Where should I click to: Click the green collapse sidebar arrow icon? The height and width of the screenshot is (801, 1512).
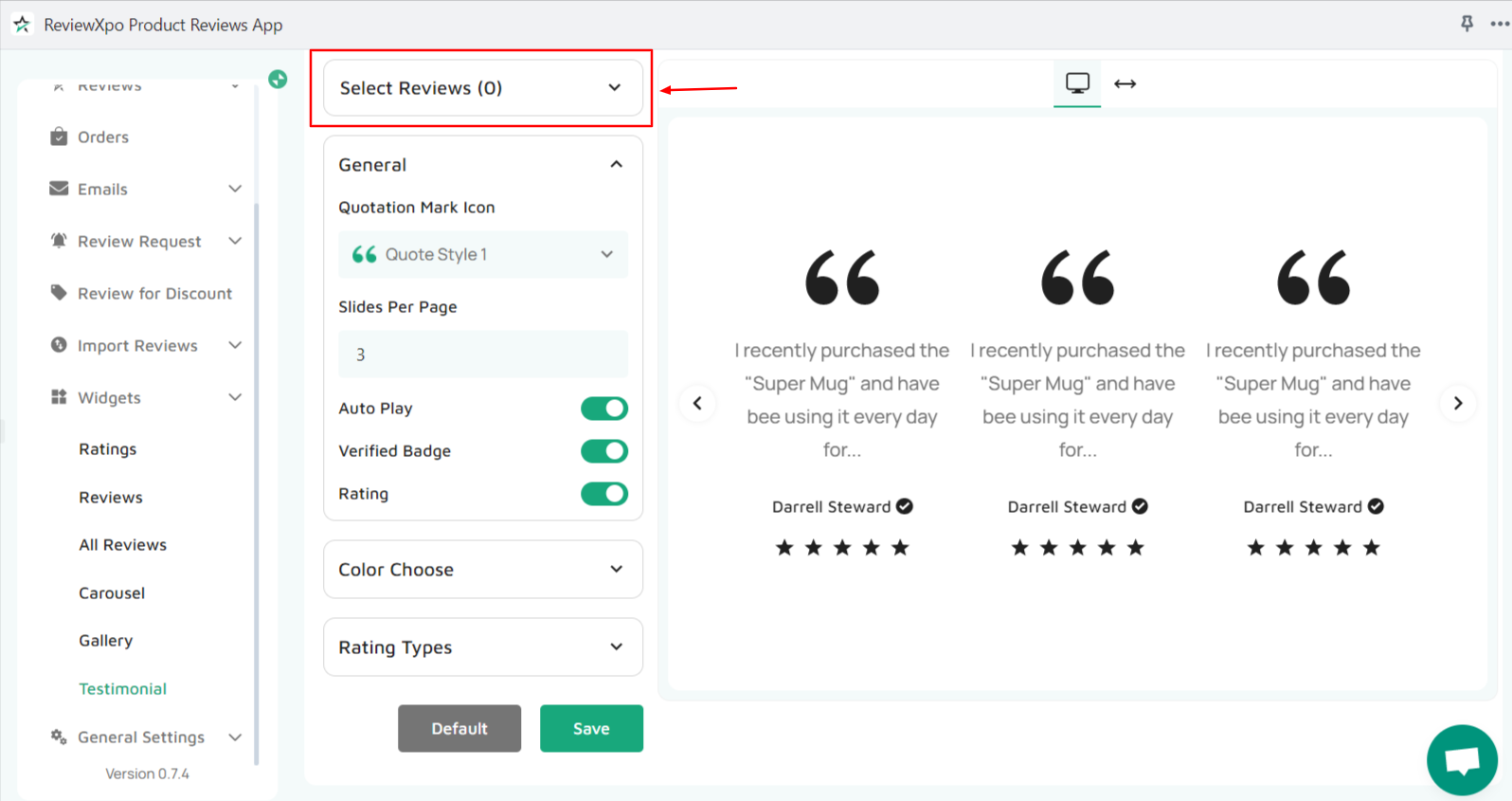coord(278,80)
